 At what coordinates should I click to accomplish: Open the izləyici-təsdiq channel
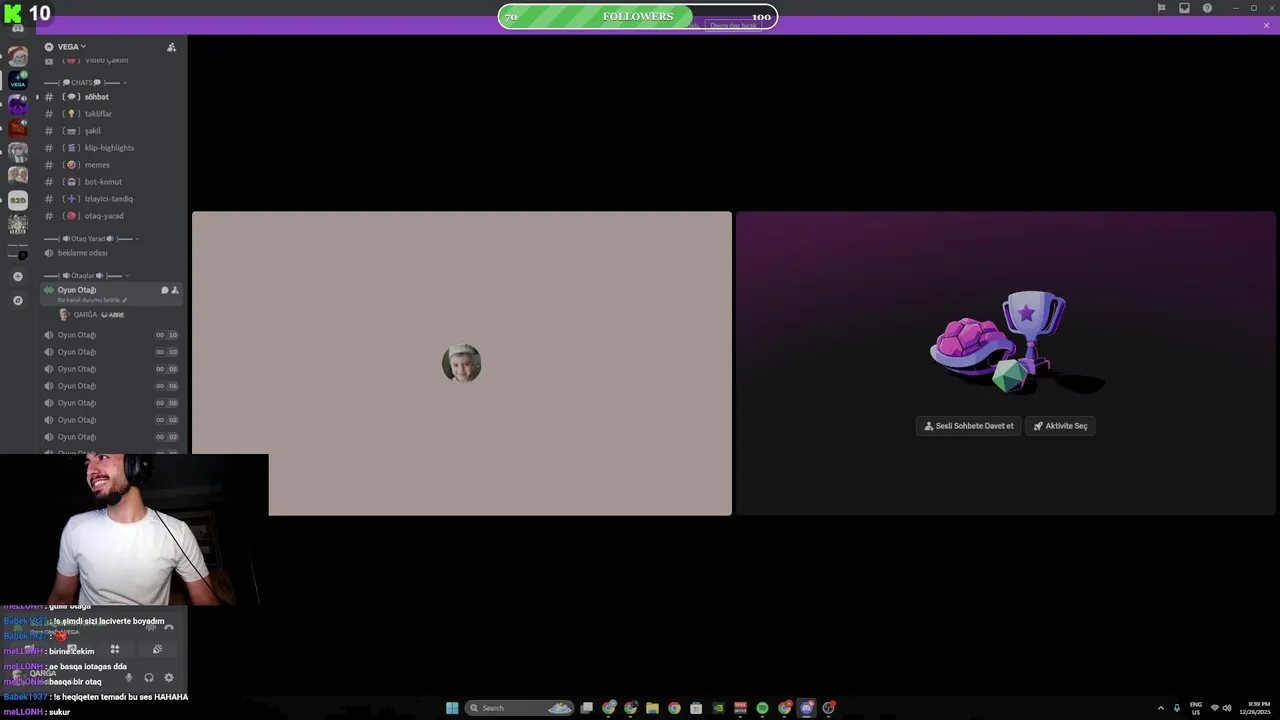[x=112, y=199]
